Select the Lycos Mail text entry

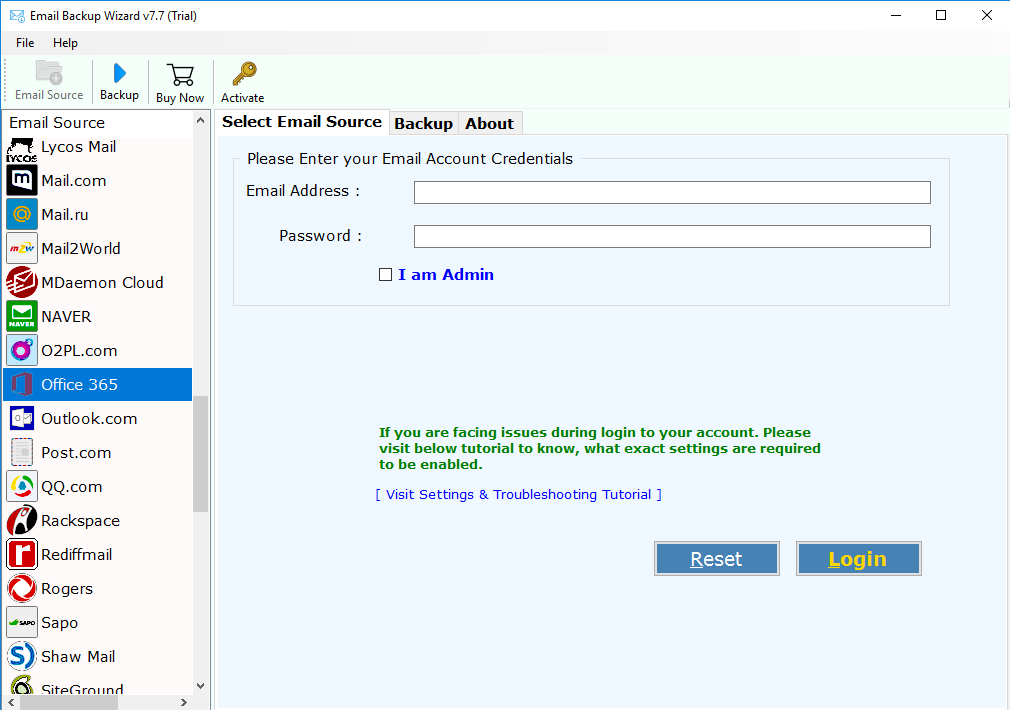point(79,147)
